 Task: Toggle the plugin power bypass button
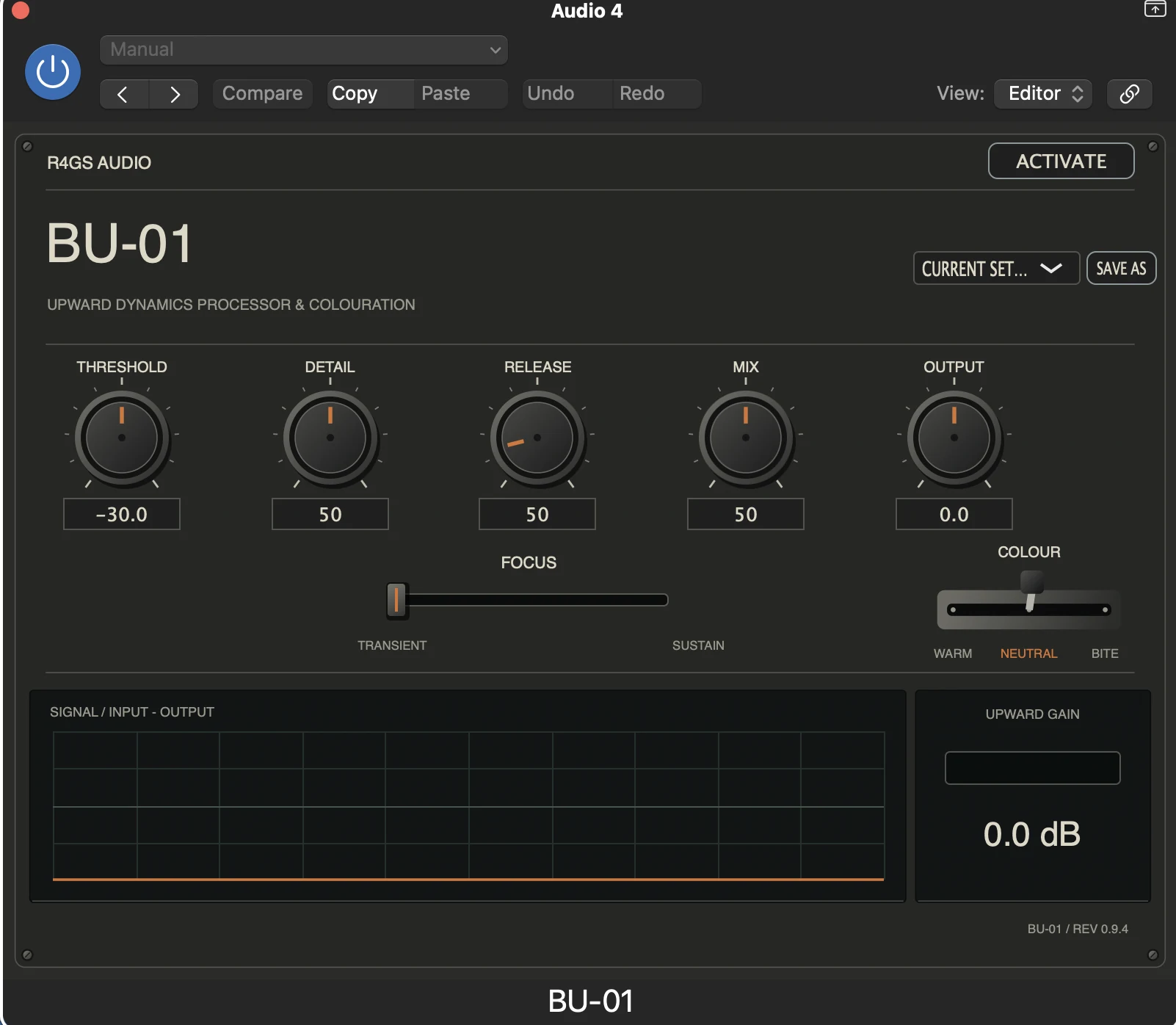point(53,72)
